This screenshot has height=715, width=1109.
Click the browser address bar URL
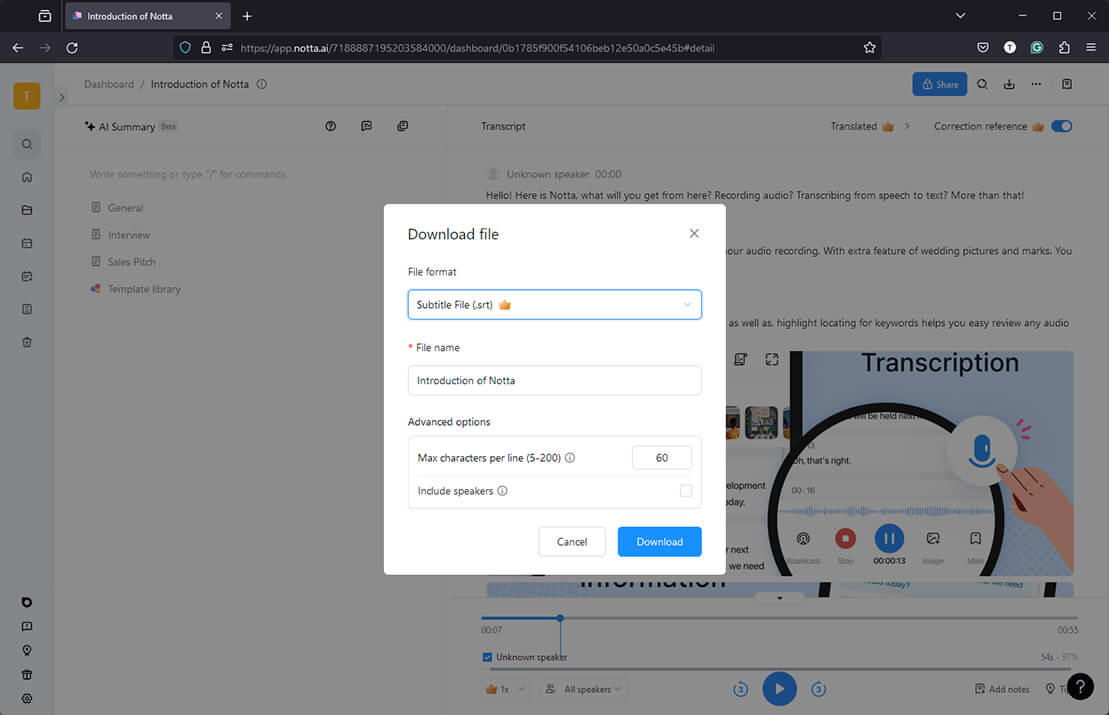tap(477, 48)
